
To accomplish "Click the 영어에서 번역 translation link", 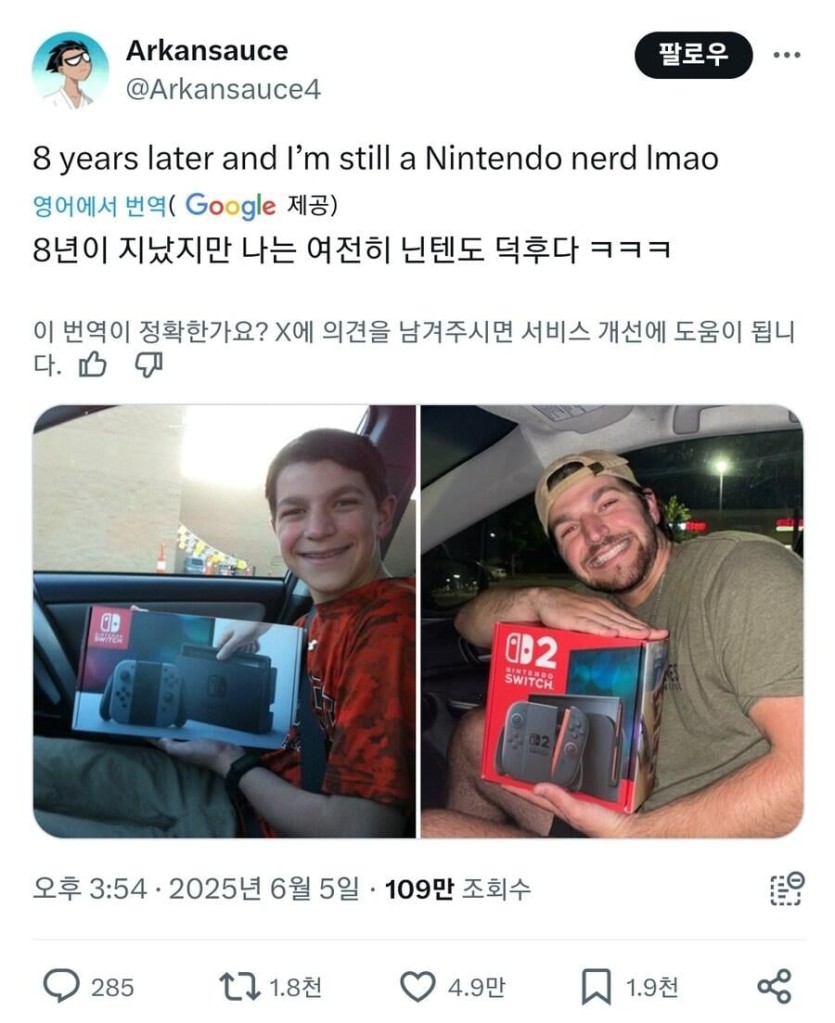I will pyautogui.click(x=100, y=206).
